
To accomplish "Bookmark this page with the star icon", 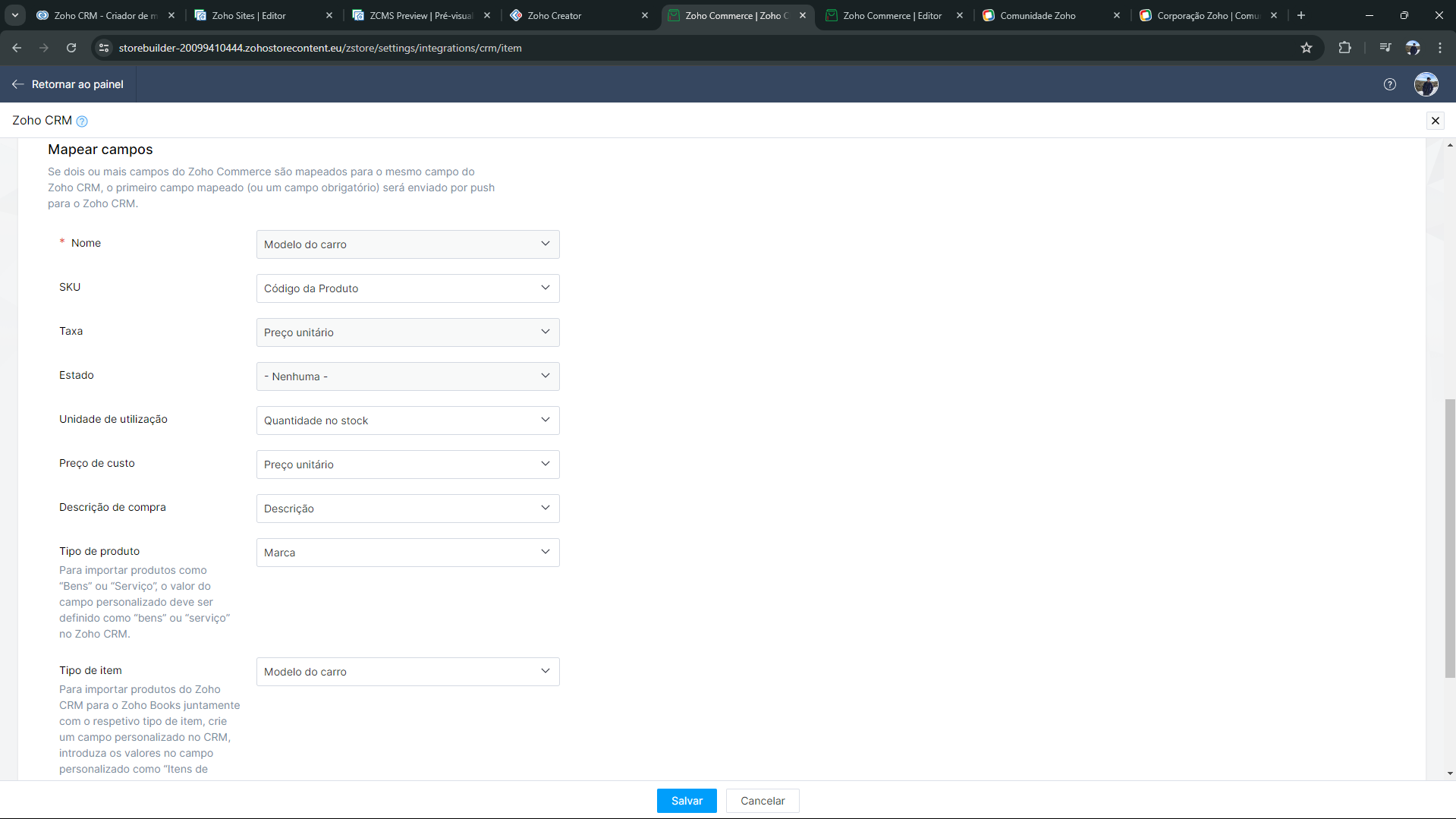I will pos(1307,48).
